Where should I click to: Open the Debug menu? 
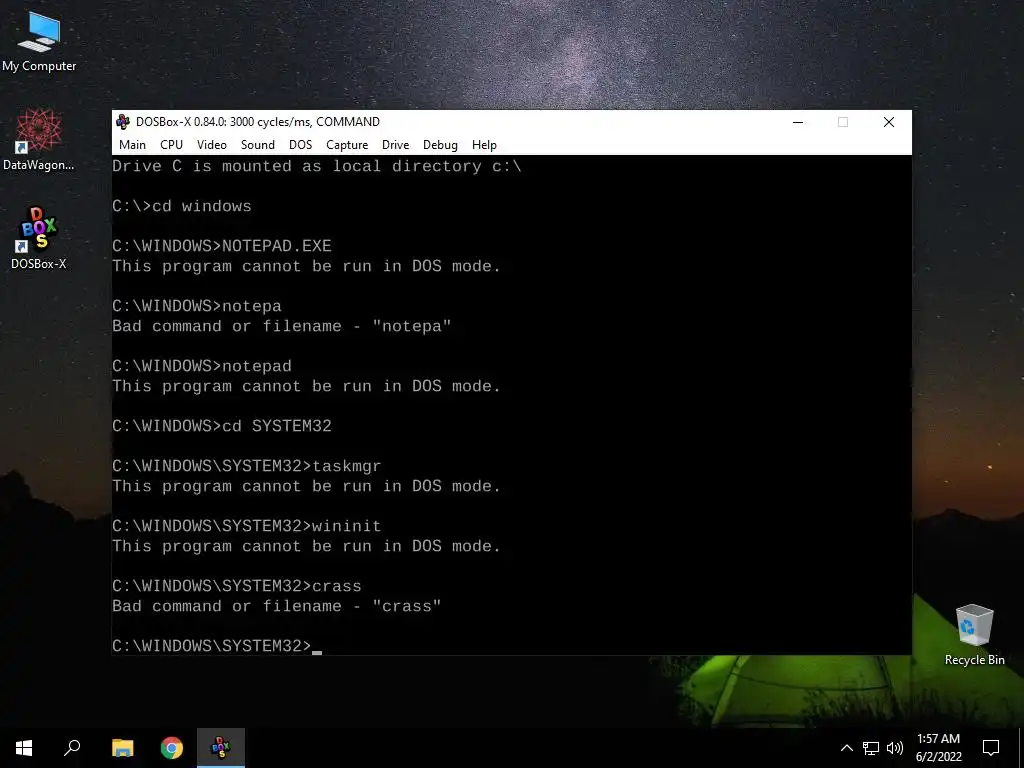pyautogui.click(x=440, y=145)
